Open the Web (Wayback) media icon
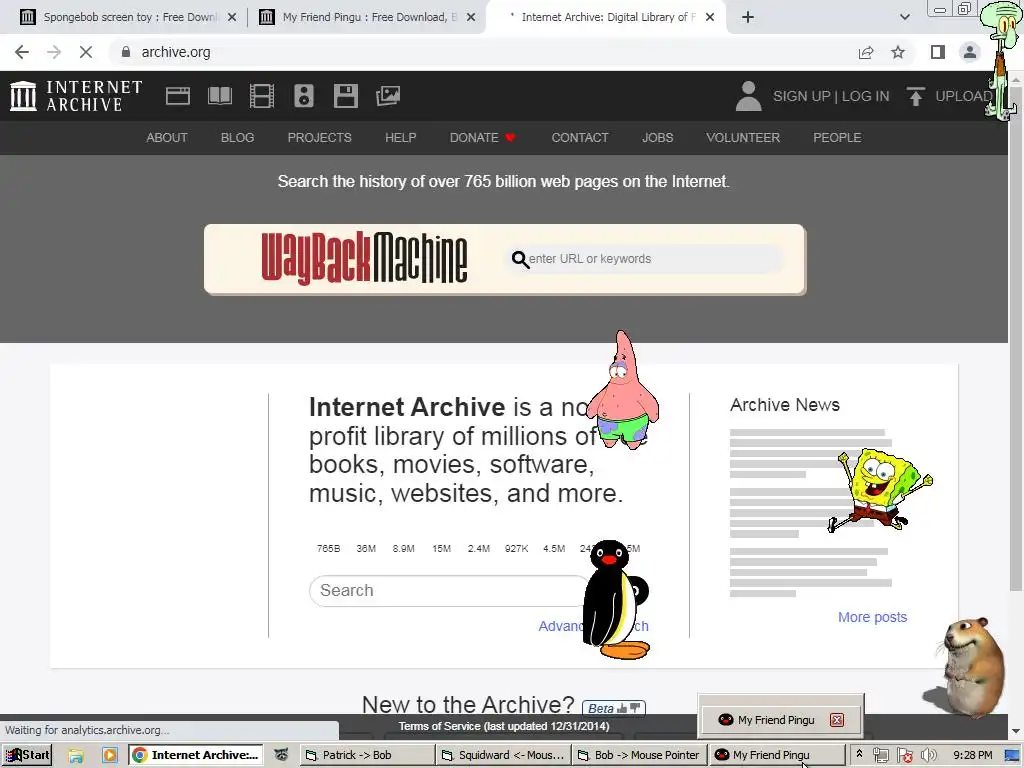The image size is (1024, 768). pyautogui.click(x=178, y=96)
